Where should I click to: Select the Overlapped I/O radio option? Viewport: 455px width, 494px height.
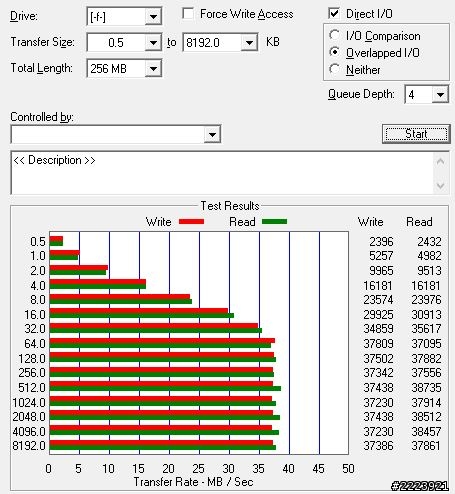tap(334, 52)
